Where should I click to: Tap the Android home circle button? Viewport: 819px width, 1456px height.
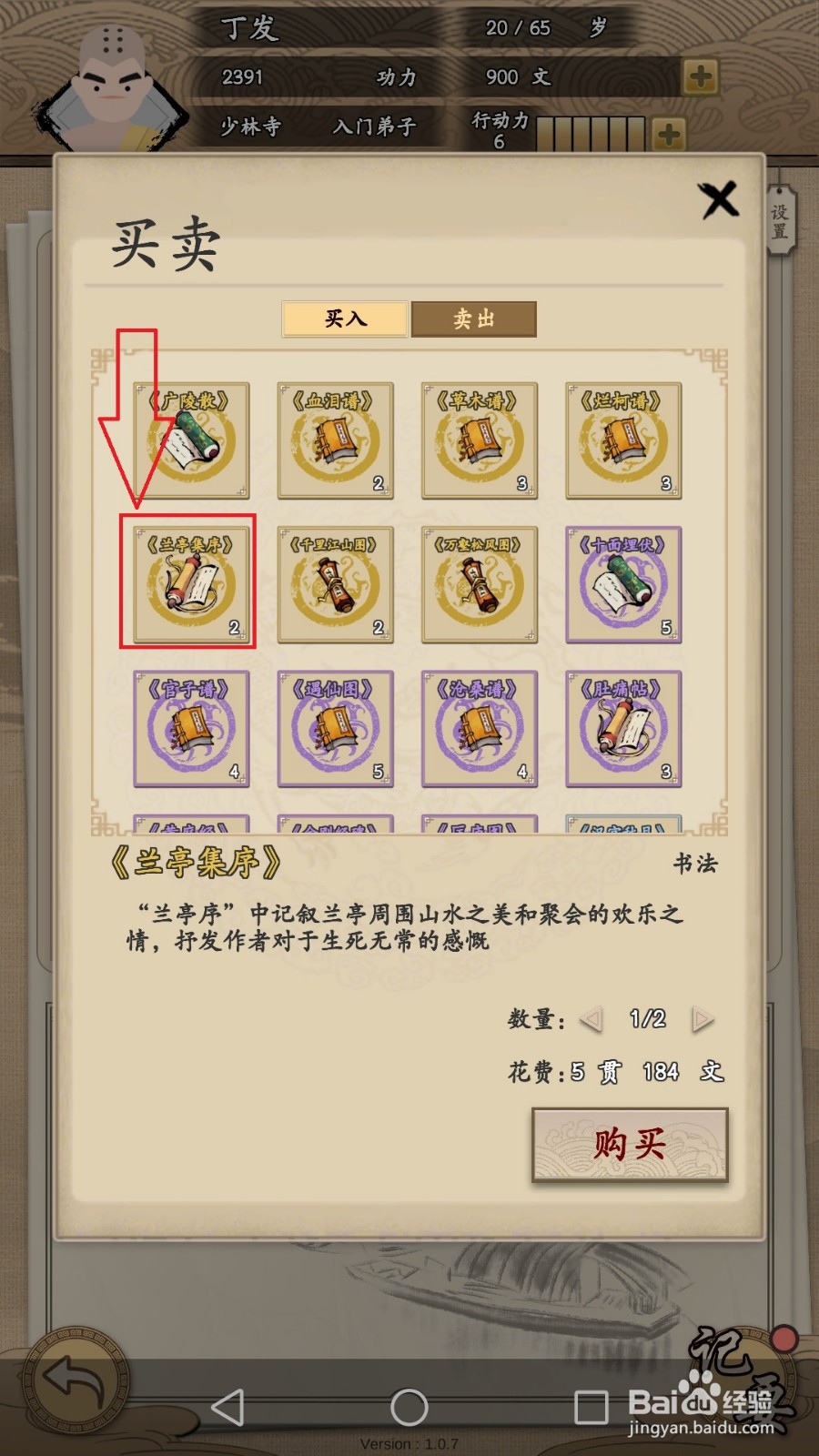[409, 1407]
